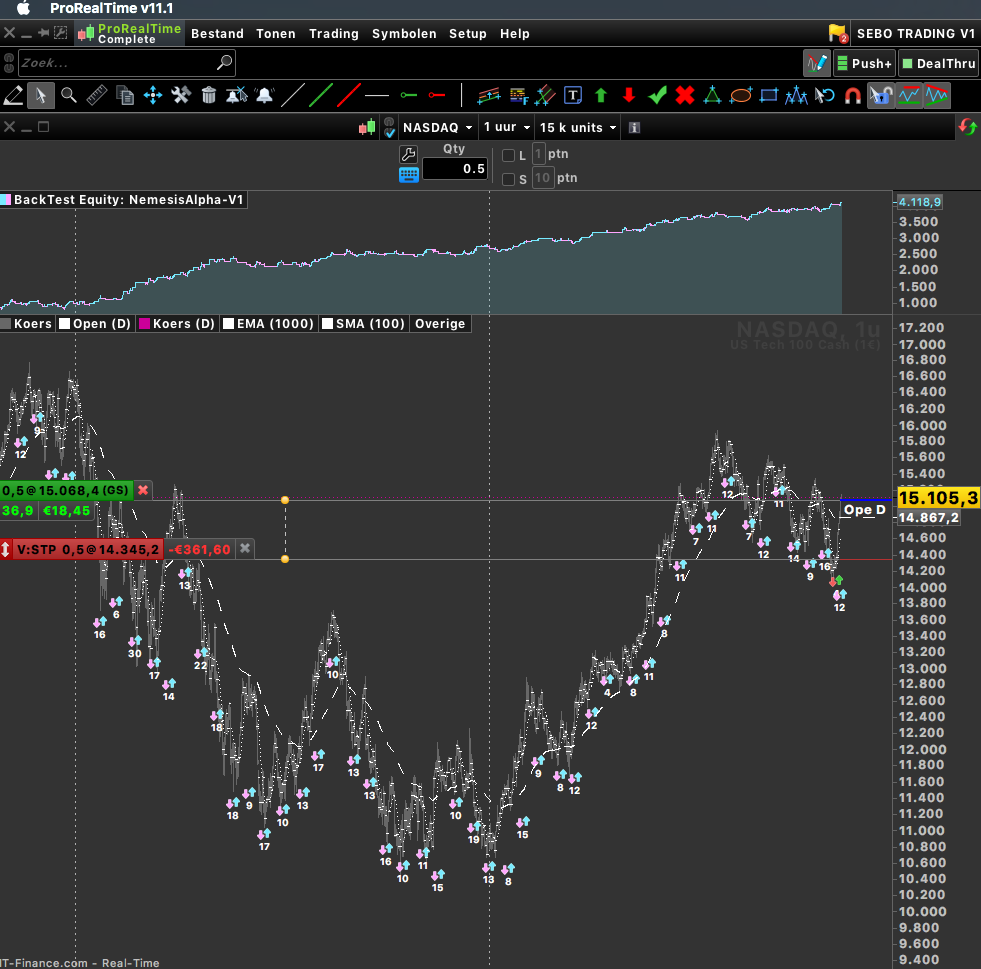The width and height of the screenshot is (981, 969).
Task: Insert a green up arrow marker
Action: 601,96
